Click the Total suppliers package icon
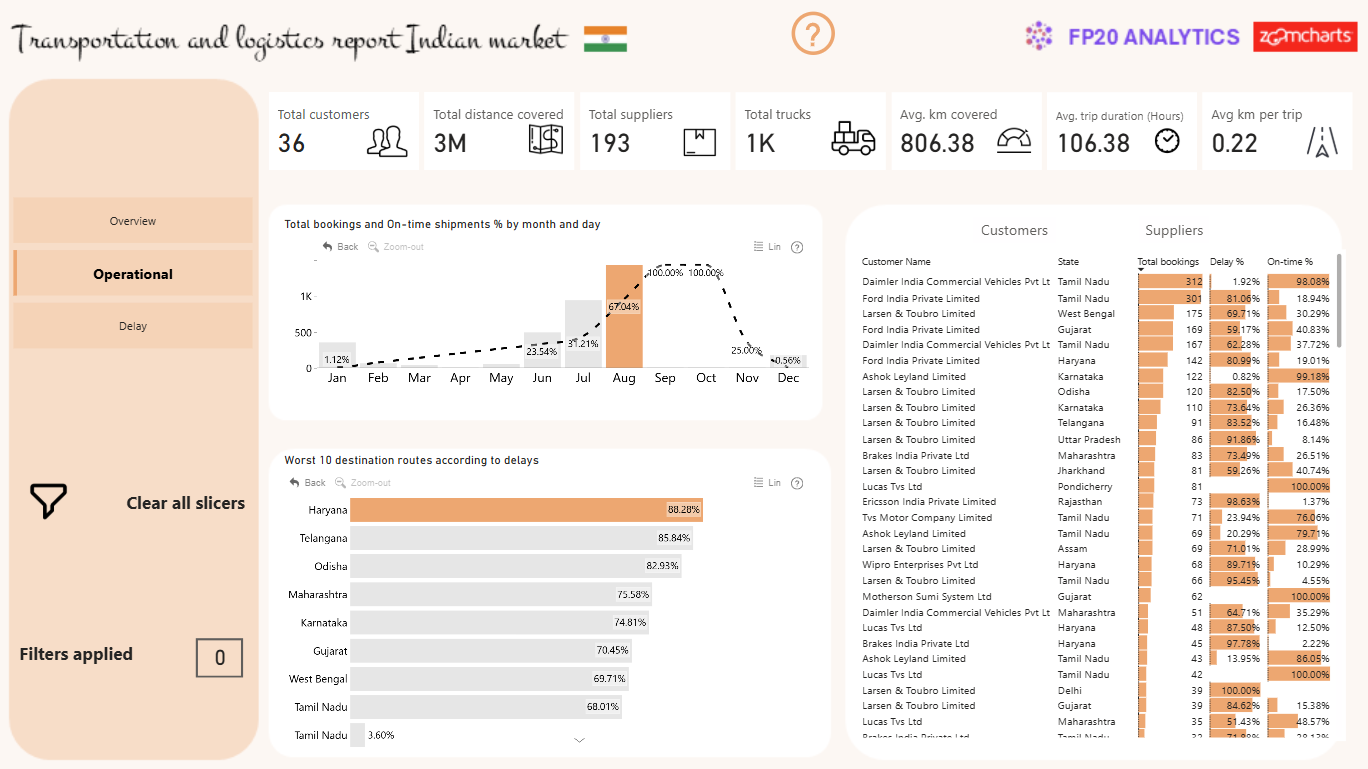 [x=700, y=142]
